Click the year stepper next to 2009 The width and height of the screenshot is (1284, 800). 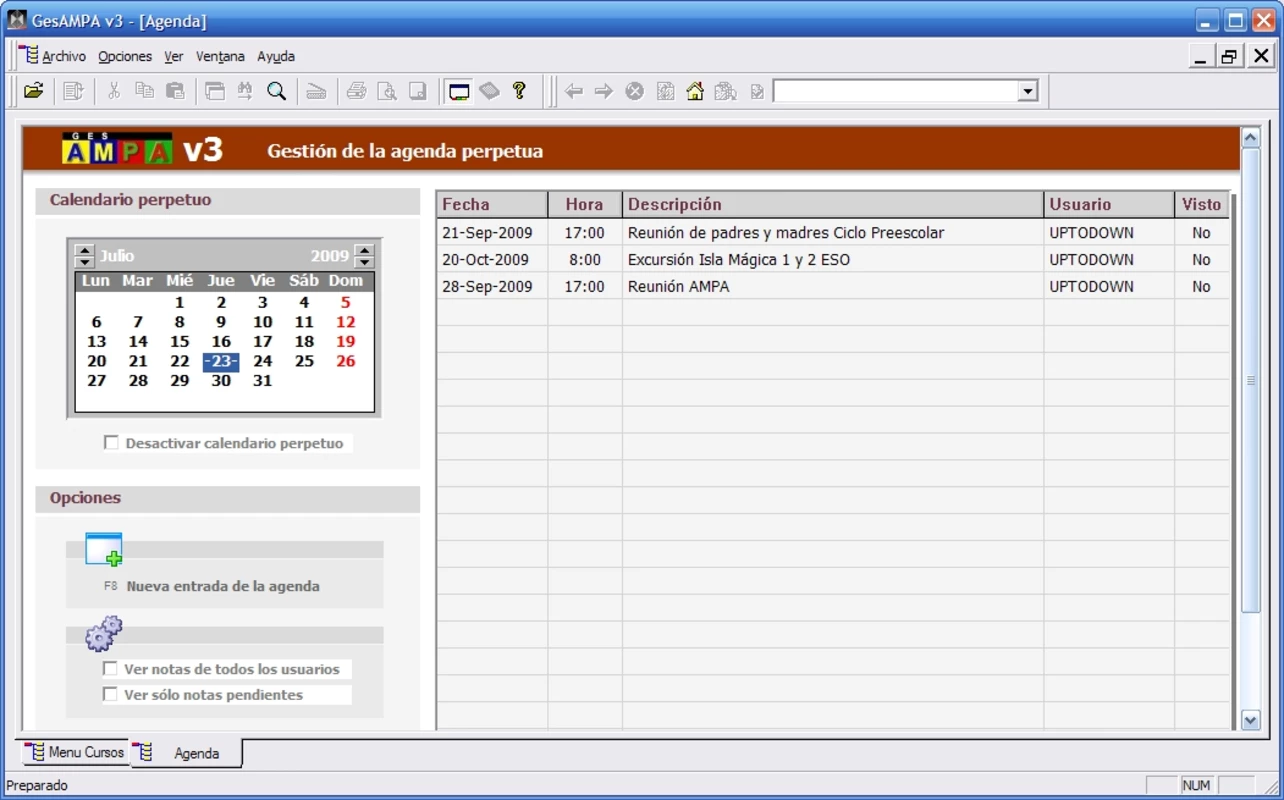coord(364,256)
